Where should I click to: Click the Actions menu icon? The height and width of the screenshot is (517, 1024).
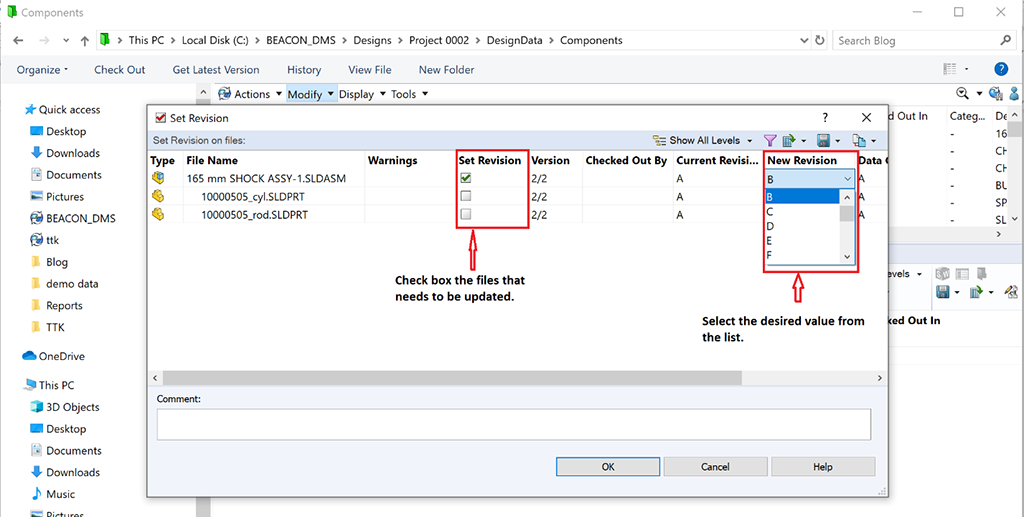[225, 94]
